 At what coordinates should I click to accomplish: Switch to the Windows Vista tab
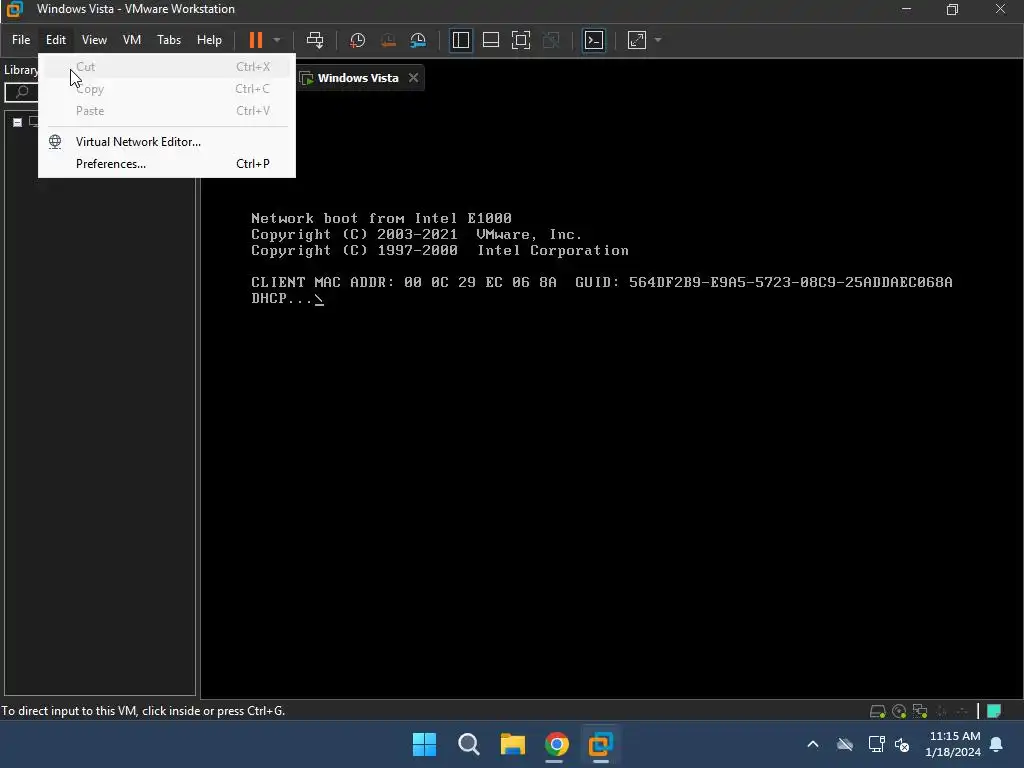[x=358, y=78]
